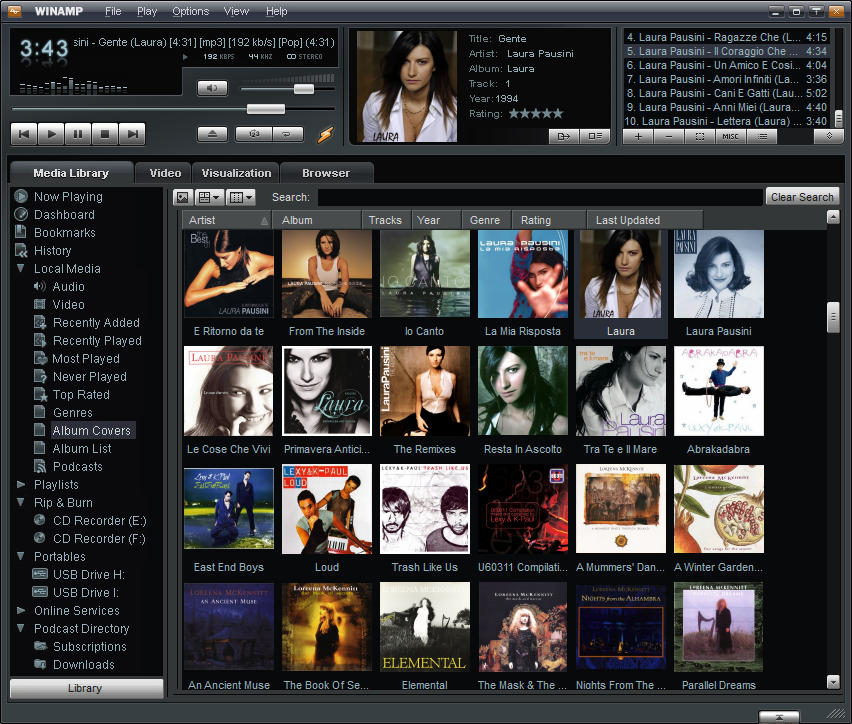Viewport: 852px width, 724px height.
Task: Click the Previous track button
Action: point(24,134)
